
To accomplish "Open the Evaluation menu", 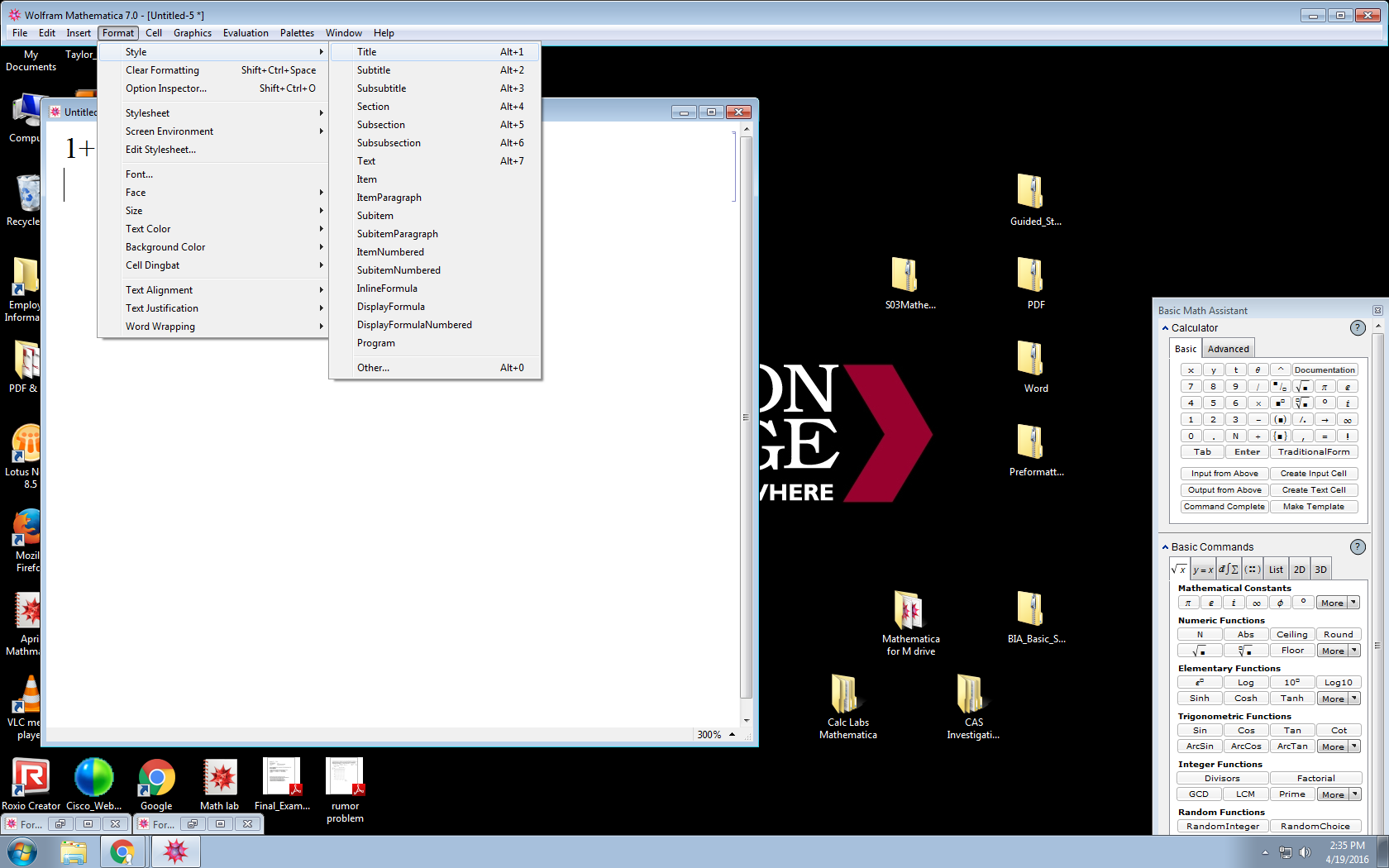I will (x=246, y=33).
